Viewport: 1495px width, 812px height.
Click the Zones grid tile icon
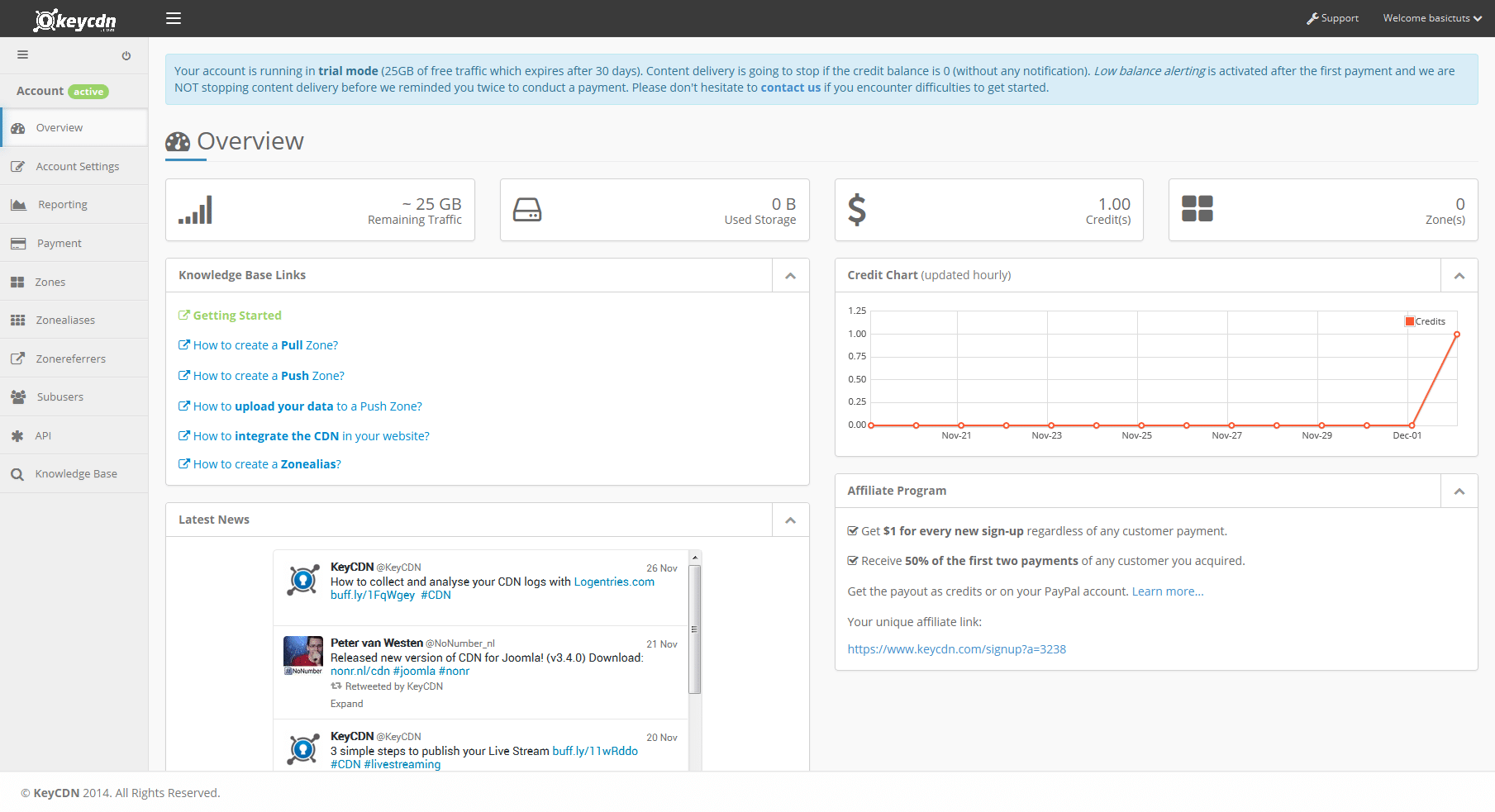1197,209
